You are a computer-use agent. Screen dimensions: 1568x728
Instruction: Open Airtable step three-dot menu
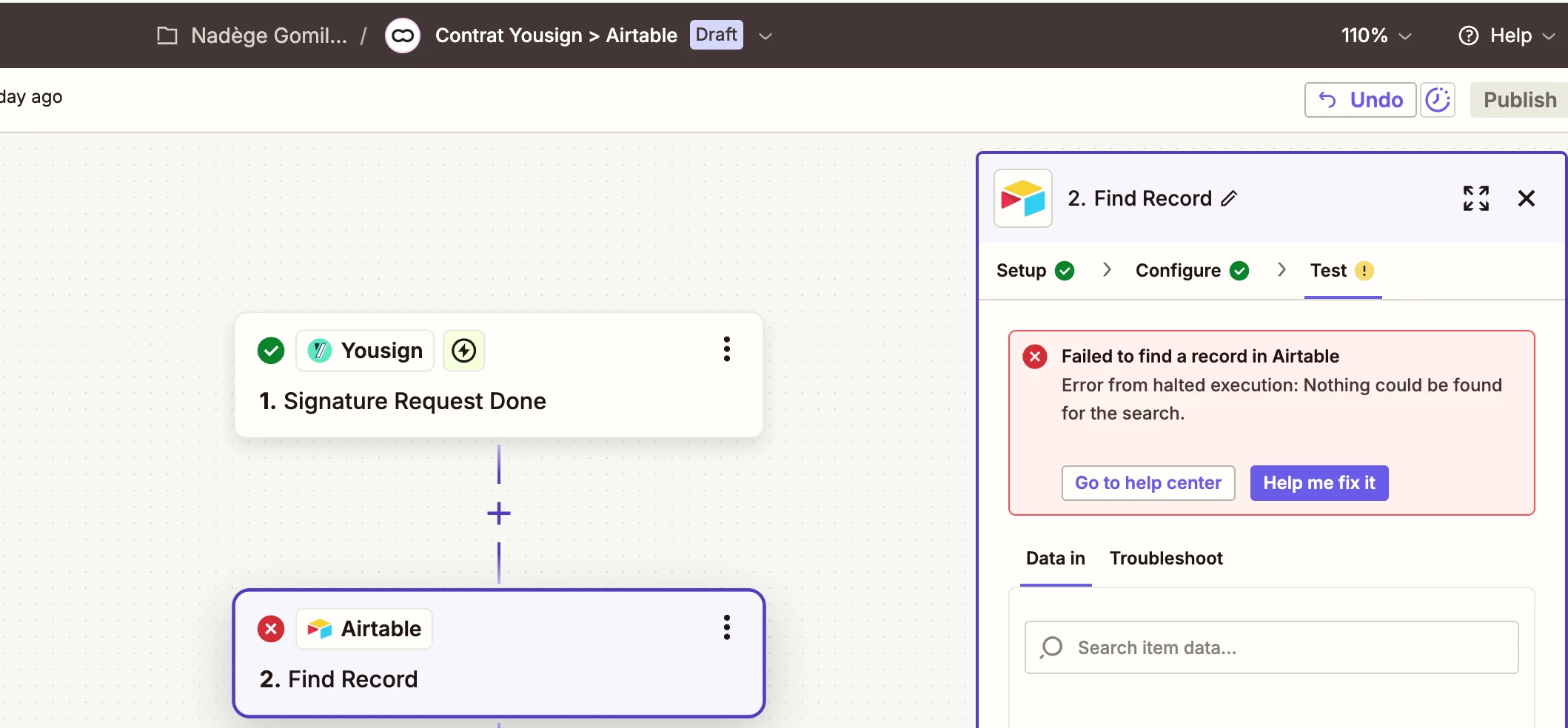727,627
